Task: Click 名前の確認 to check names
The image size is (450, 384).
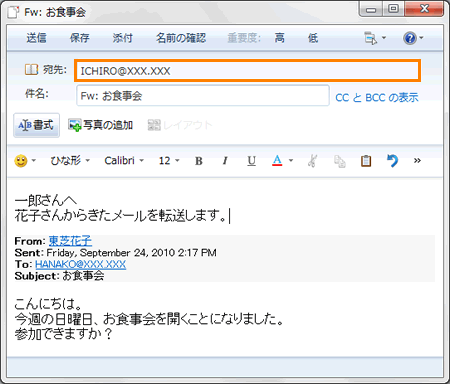Action: (181, 38)
